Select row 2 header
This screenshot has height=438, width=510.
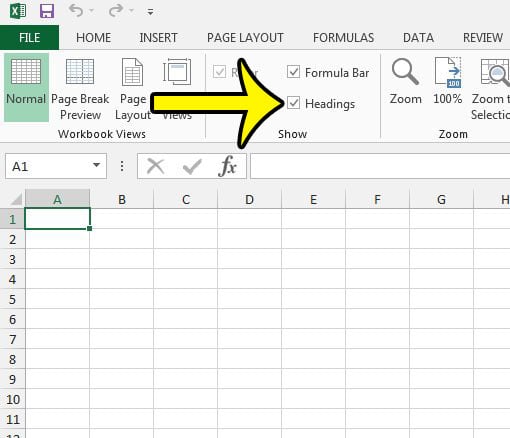(x=12, y=239)
